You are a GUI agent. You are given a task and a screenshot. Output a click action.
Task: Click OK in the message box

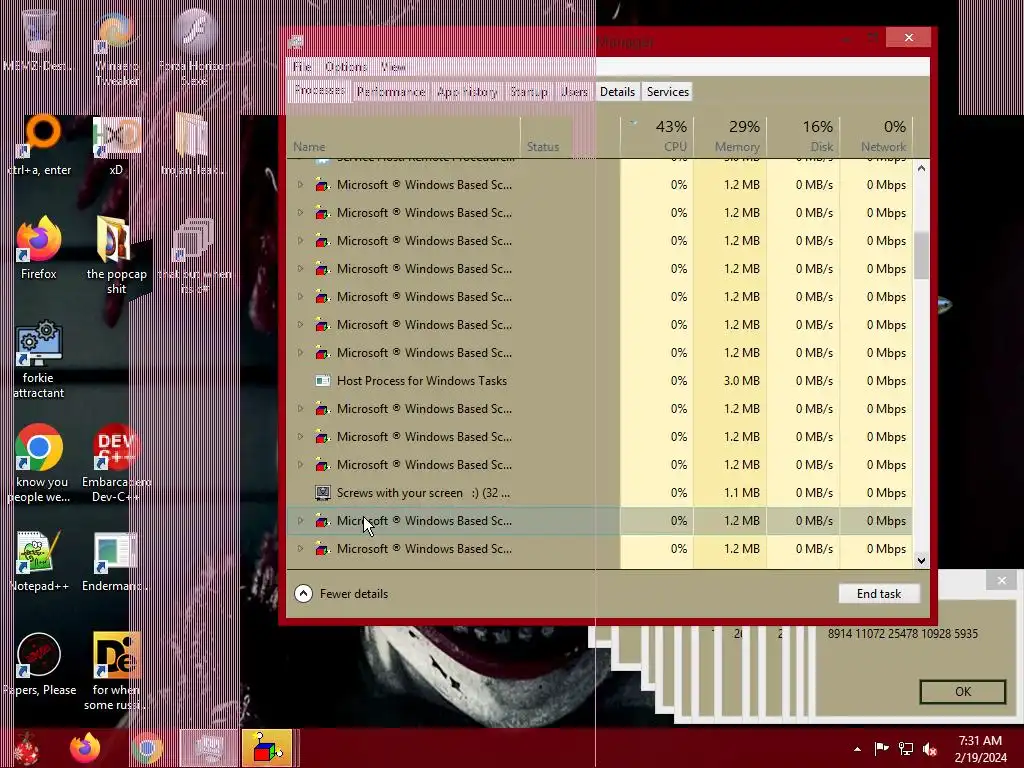(x=963, y=692)
